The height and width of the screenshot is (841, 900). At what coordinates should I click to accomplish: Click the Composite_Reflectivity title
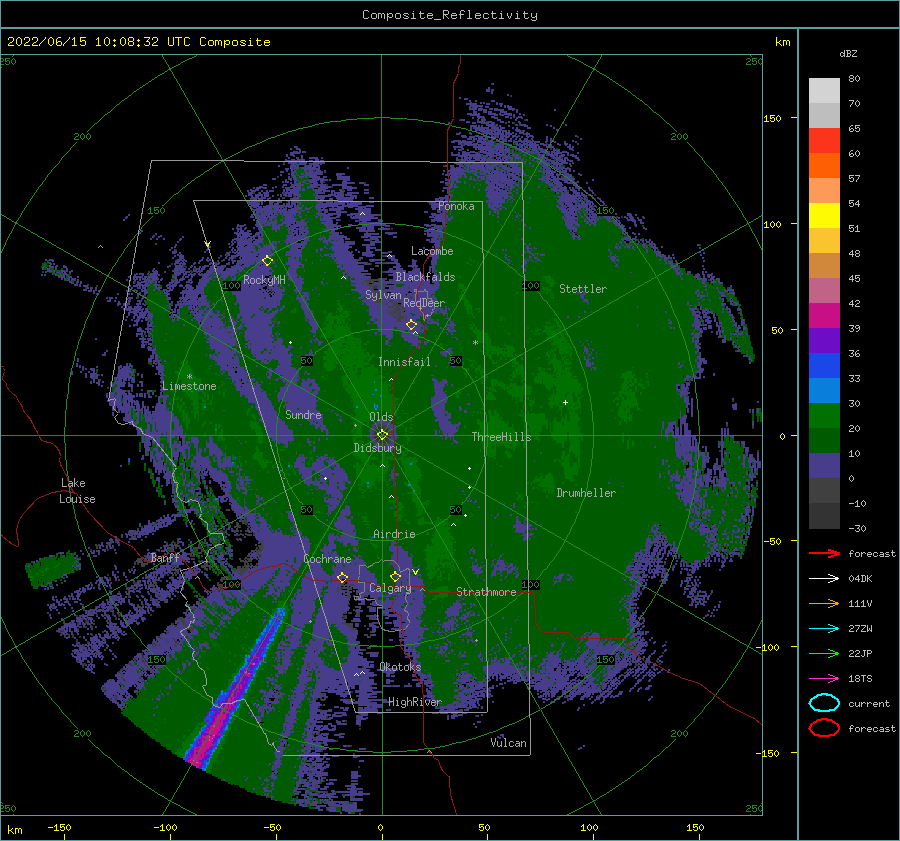[x=450, y=14]
